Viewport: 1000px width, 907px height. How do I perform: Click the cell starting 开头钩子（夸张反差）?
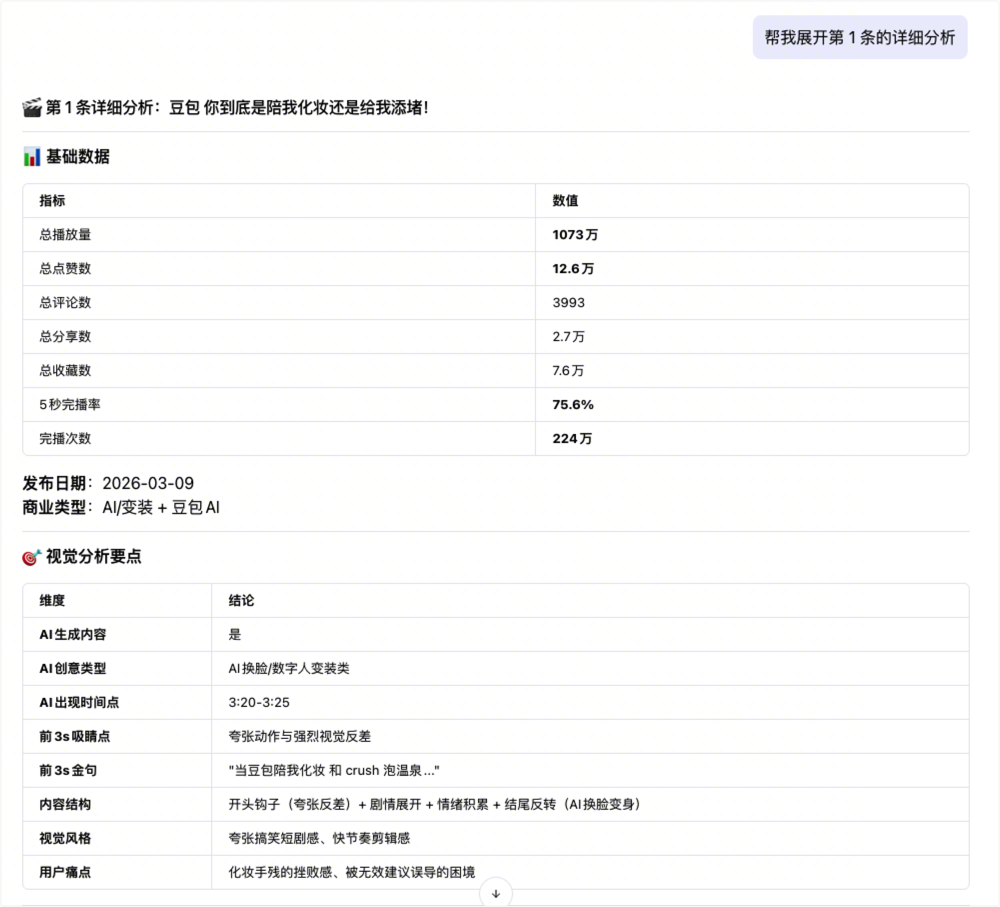pos(435,804)
